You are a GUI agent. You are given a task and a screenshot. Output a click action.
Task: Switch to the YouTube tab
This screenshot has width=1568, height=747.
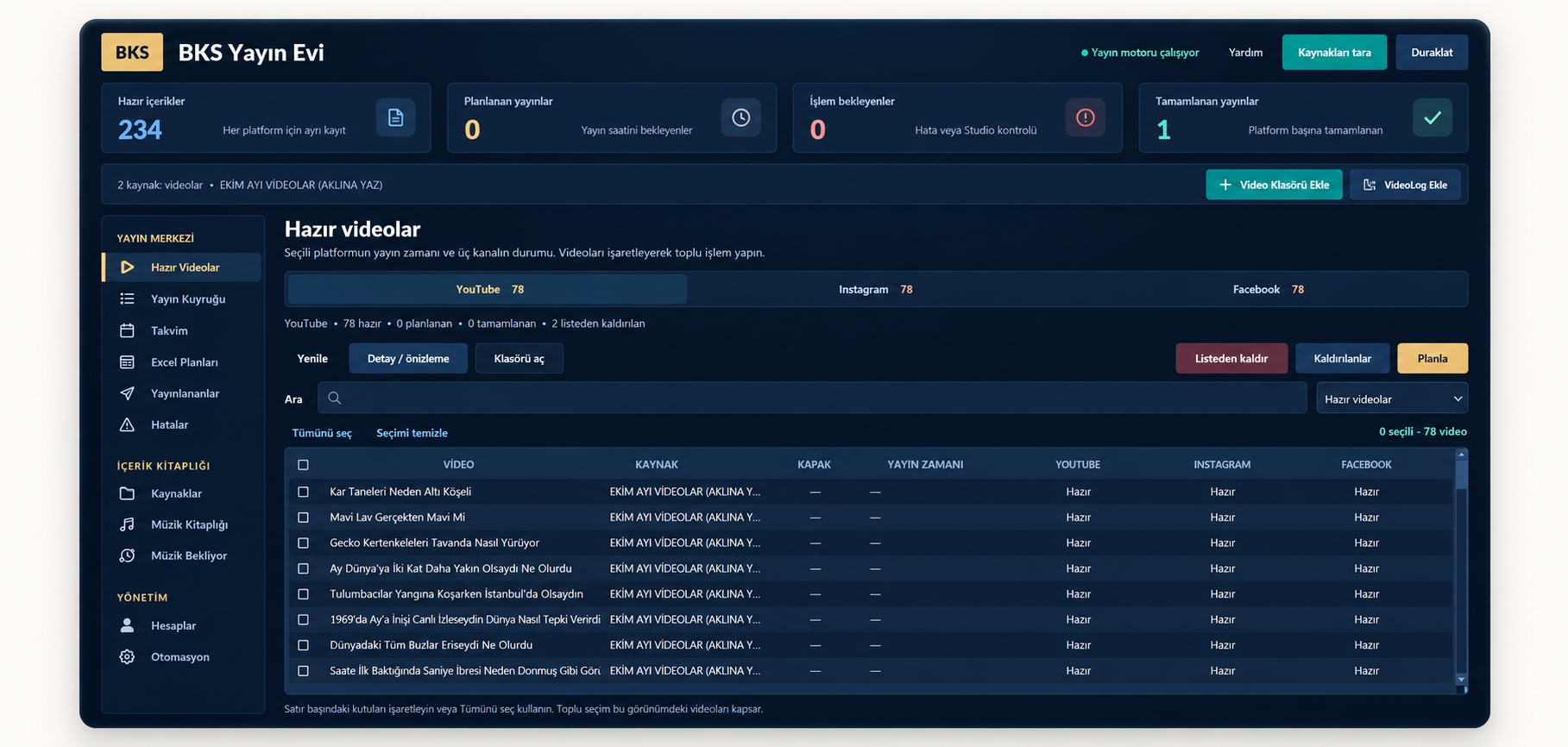(488, 289)
